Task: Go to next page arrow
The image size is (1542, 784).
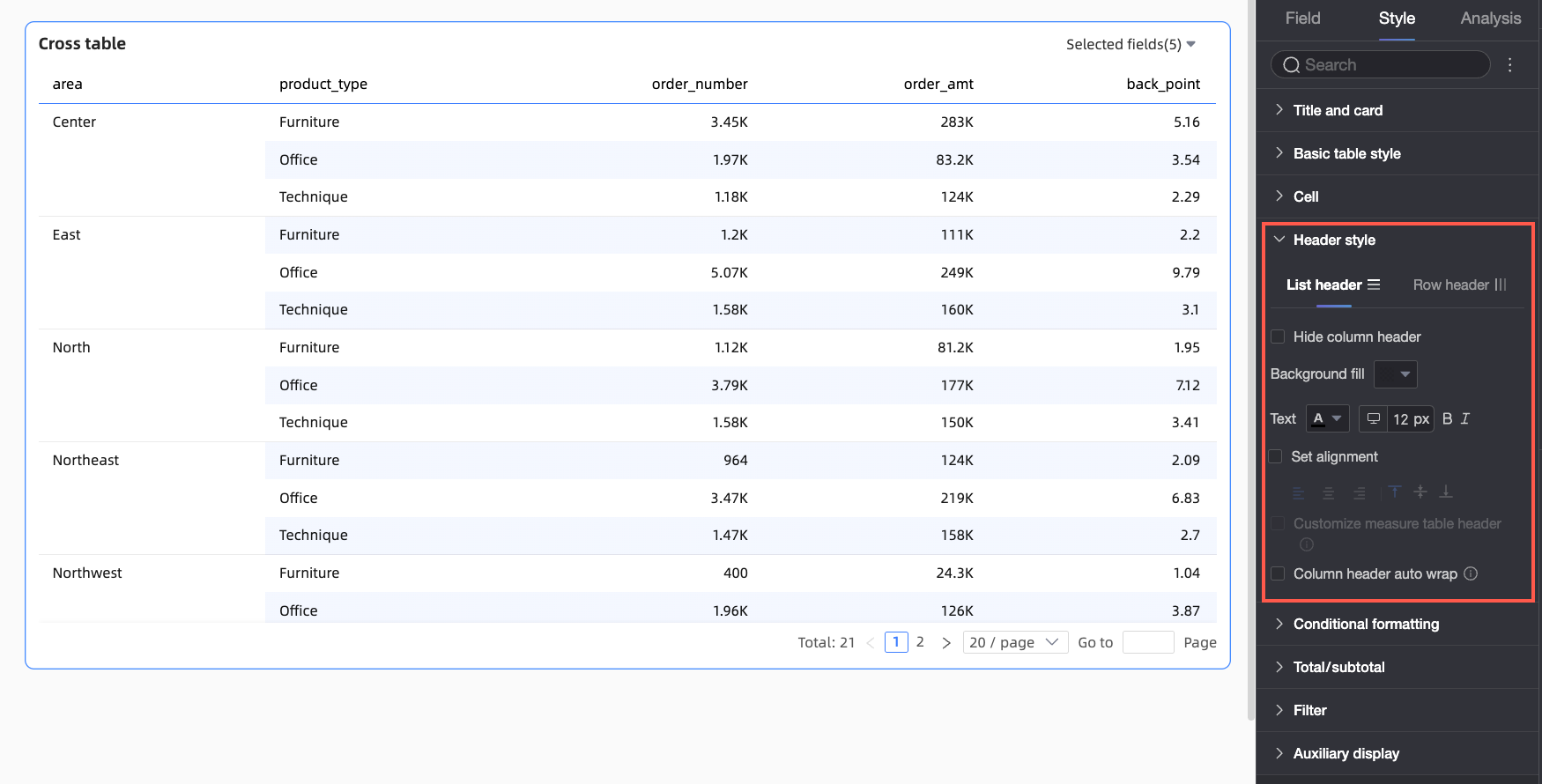Action: (x=946, y=643)
